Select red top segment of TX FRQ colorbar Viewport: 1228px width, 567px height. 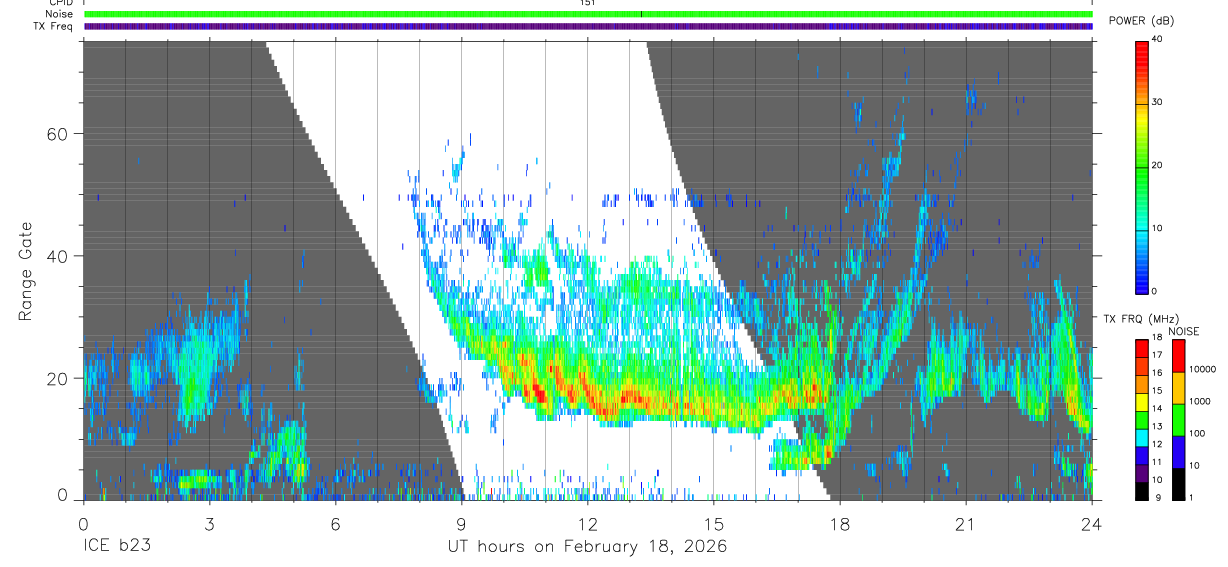[x=1142, y=349]
